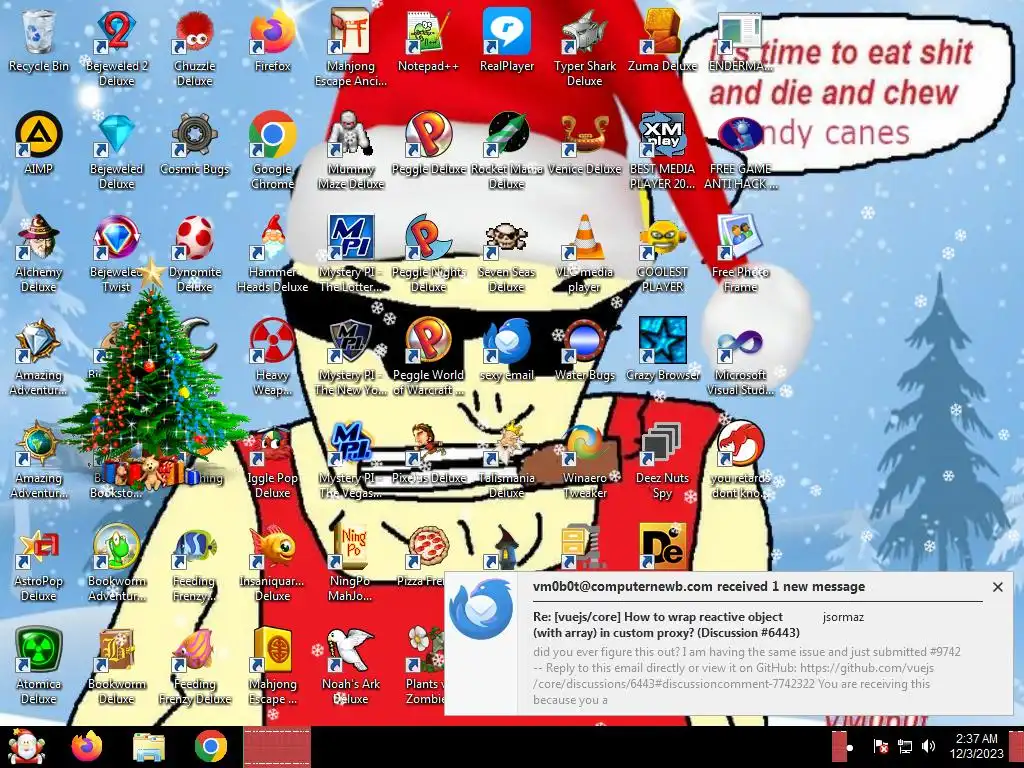Select Bejeweled Twist shortcut
This screenshot has height=768, width=1024.
click(x=116, y=253)
